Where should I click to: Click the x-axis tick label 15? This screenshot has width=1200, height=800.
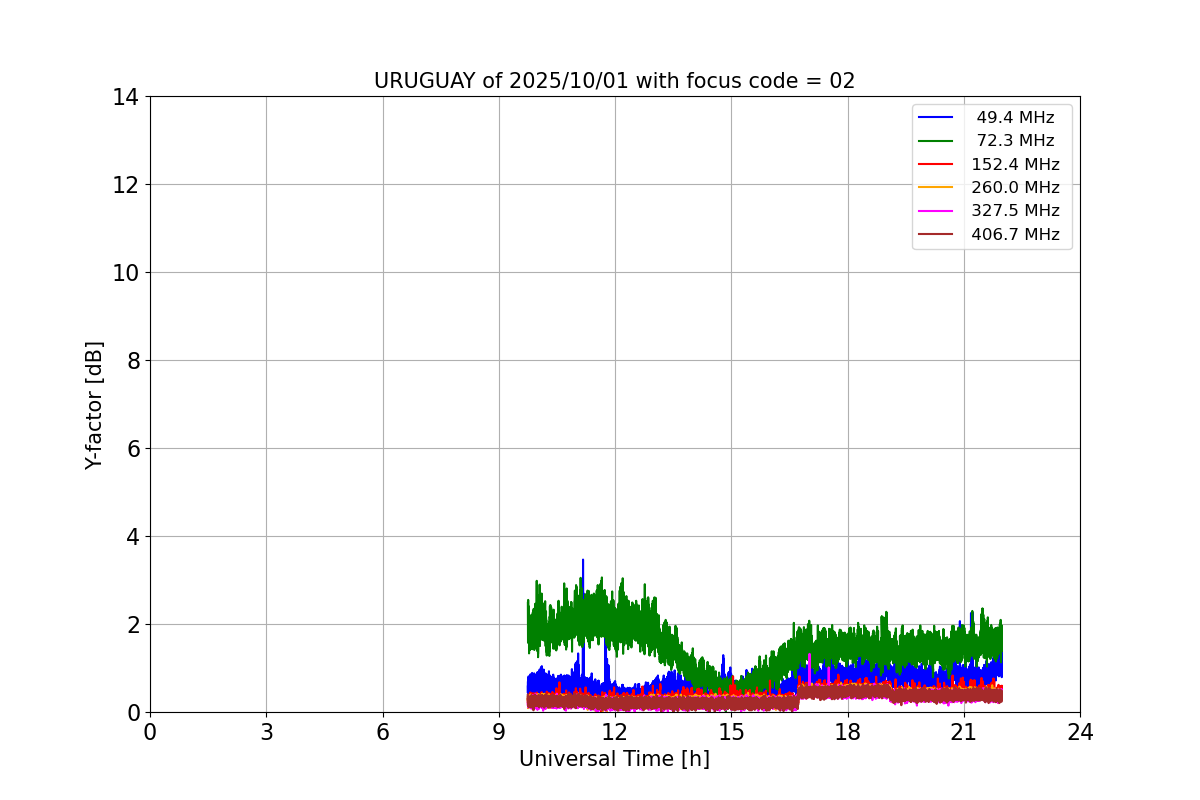[731, 732]
